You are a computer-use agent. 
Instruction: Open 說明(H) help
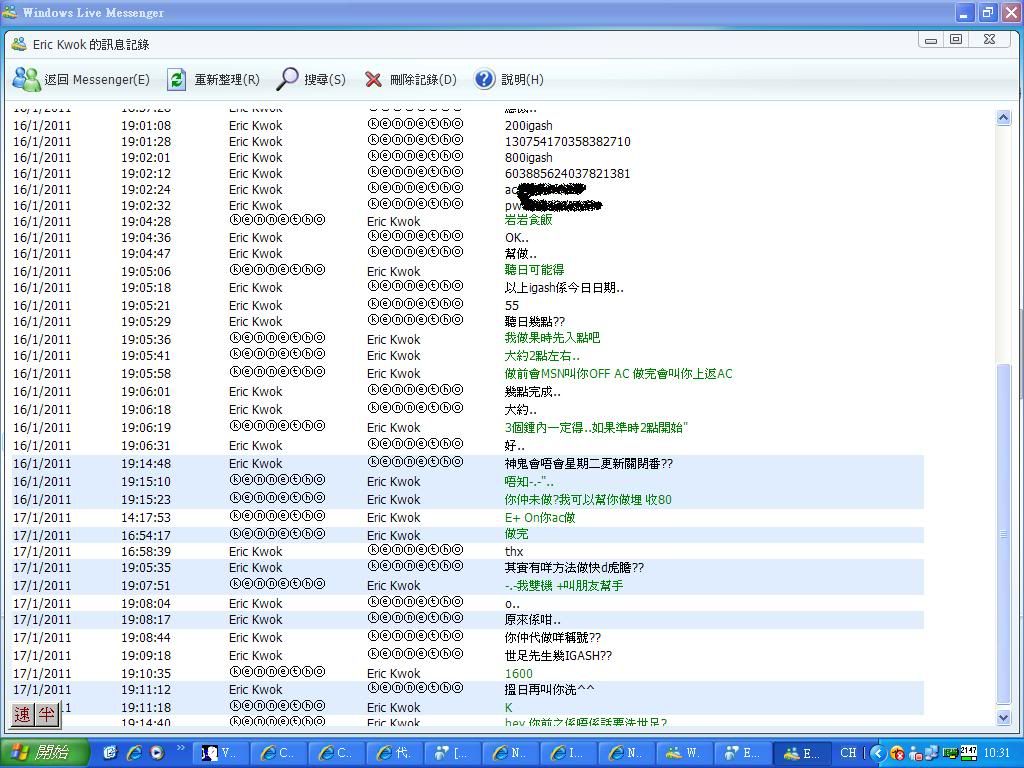(x=509, y=79)
